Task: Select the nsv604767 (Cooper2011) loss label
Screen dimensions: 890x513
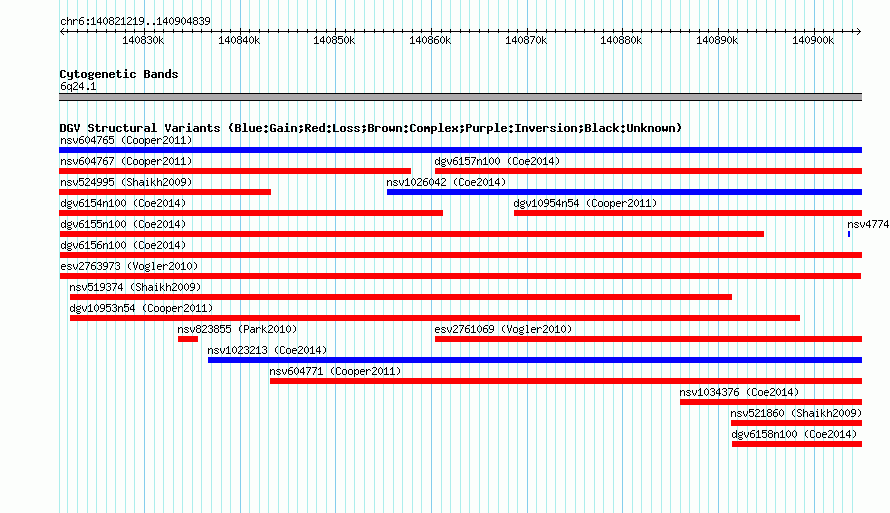Action: [x=126, y=161]
